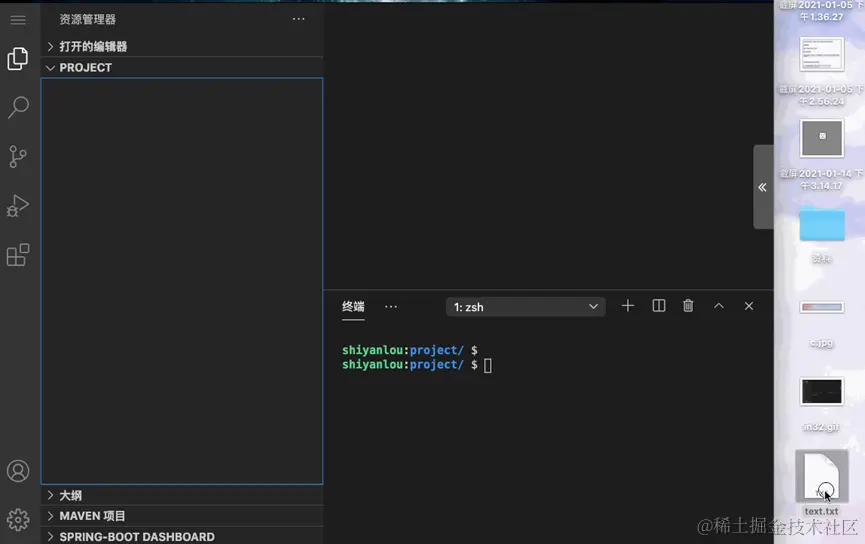Kill terminal with trash icon
Viewport: 865px width, 544px height.
[x=688, y=306]
